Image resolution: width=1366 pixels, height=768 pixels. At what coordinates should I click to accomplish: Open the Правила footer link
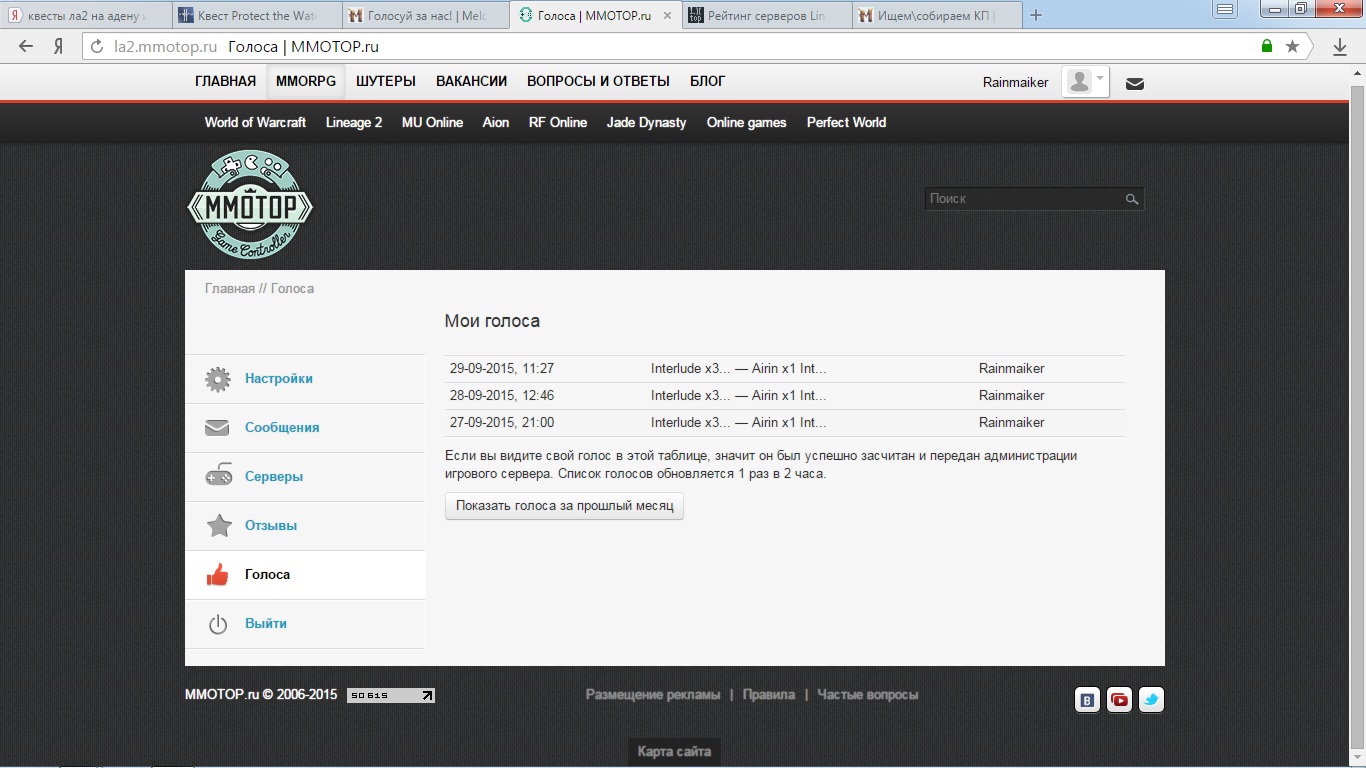pos(769,695)
